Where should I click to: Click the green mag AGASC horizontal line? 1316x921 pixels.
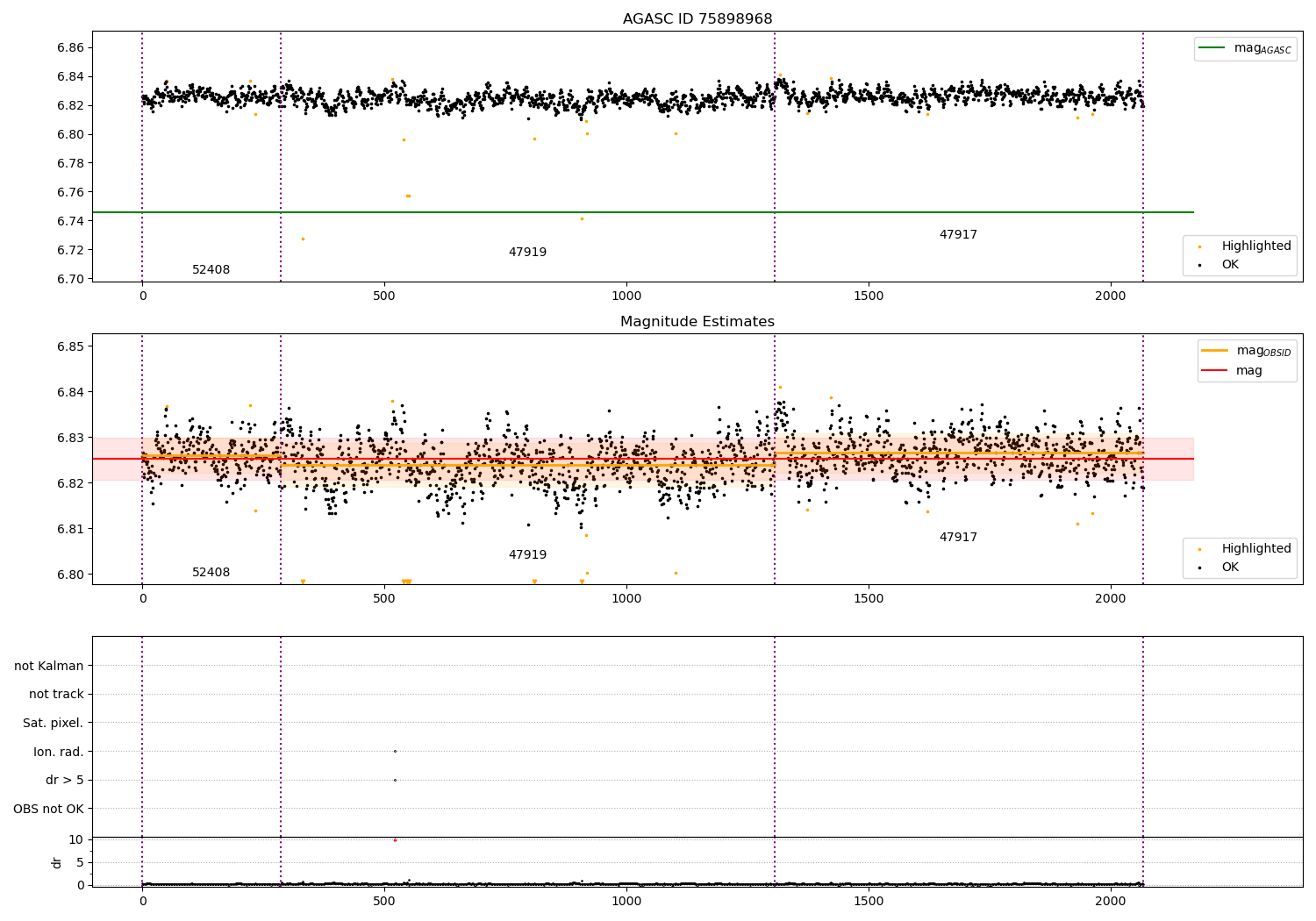[x=643, y=212]
